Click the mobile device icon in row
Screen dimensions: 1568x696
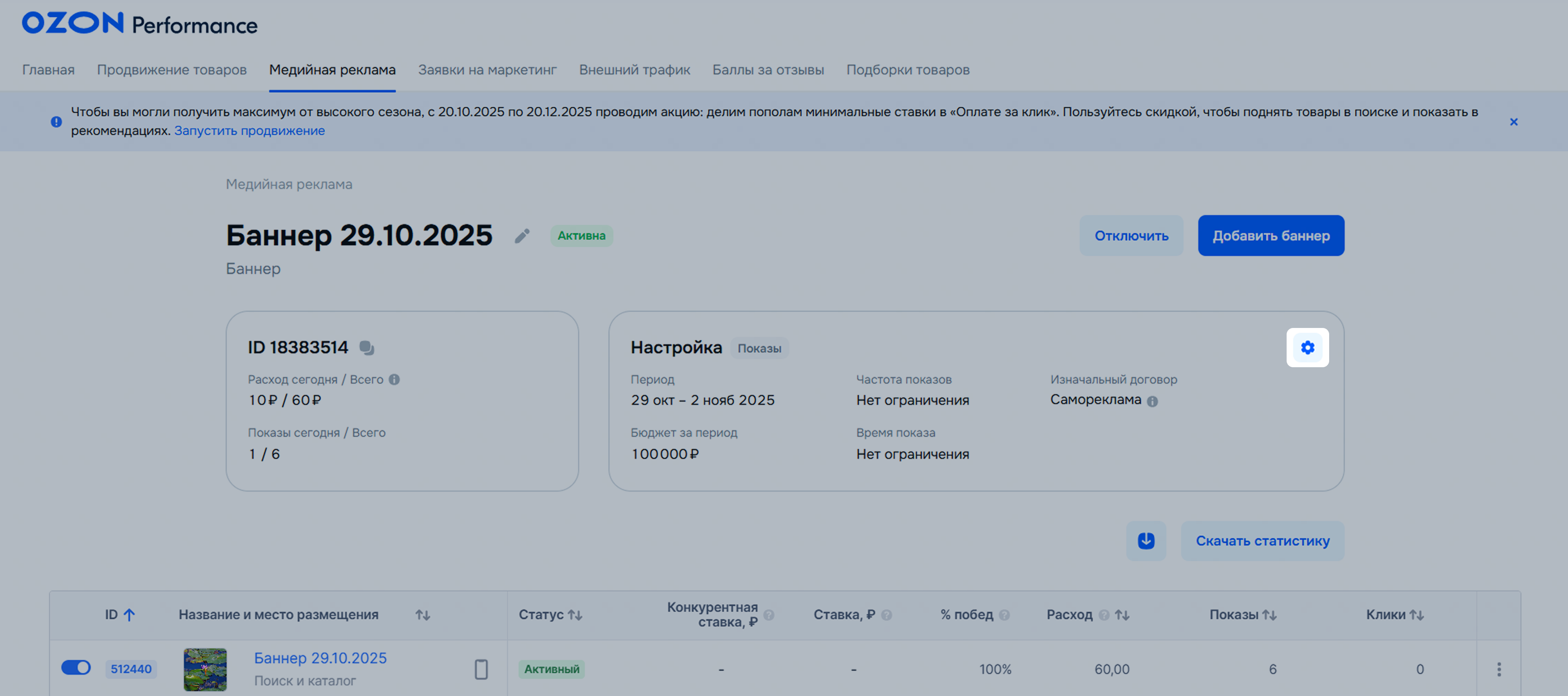(x=481, y=669)
